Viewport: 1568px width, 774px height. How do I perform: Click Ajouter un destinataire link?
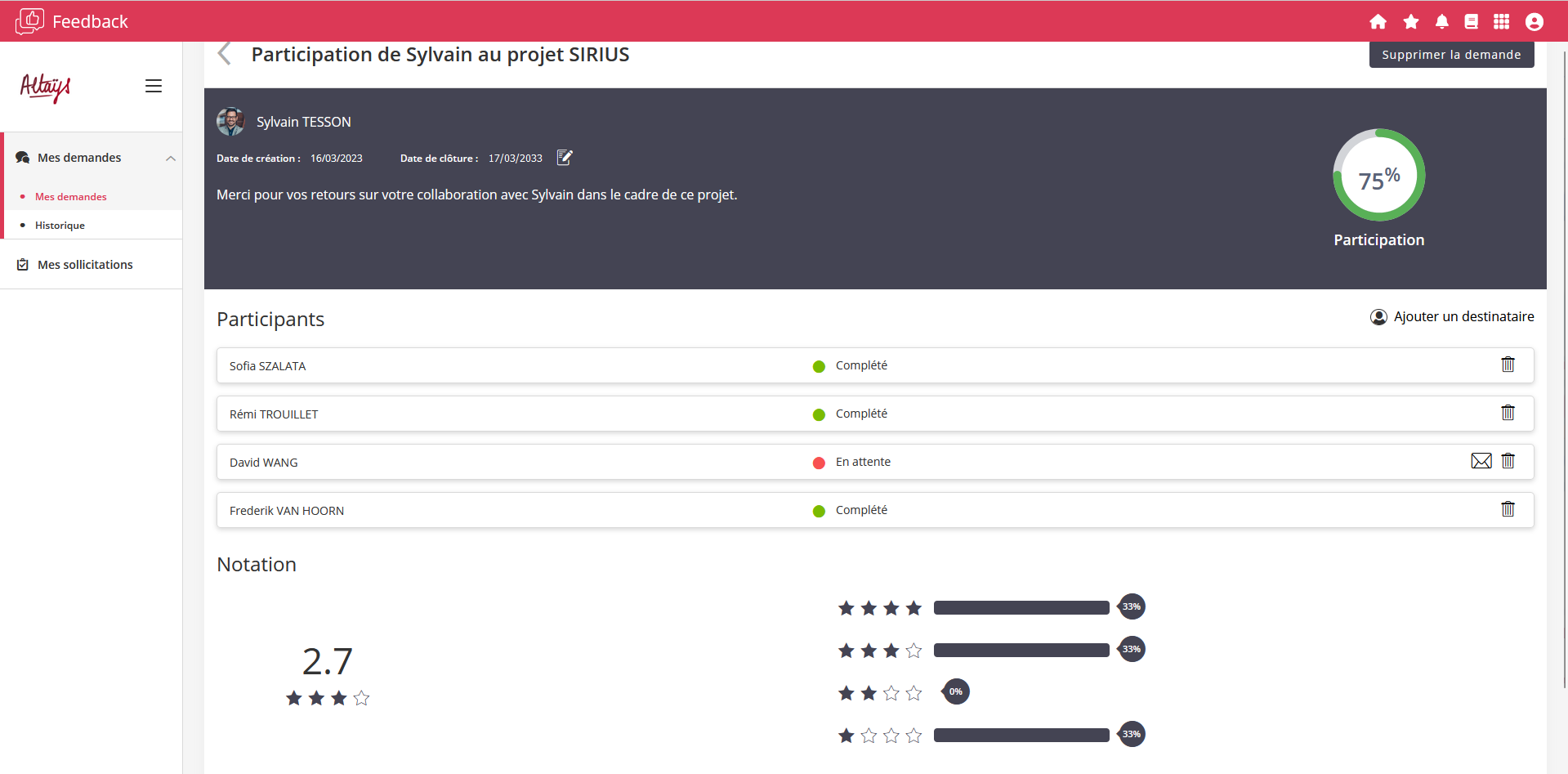[x=1452, y=317]
